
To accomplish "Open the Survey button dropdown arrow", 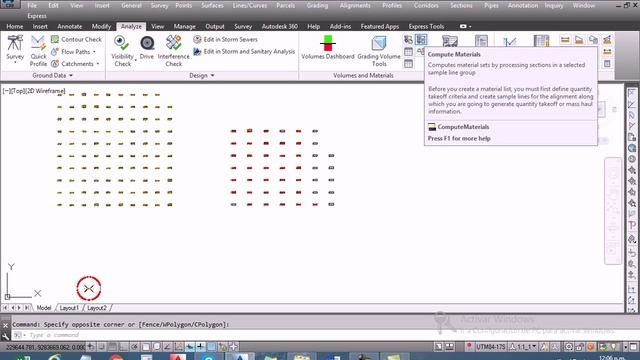I will pyautogui.click(x=15, y=62).
